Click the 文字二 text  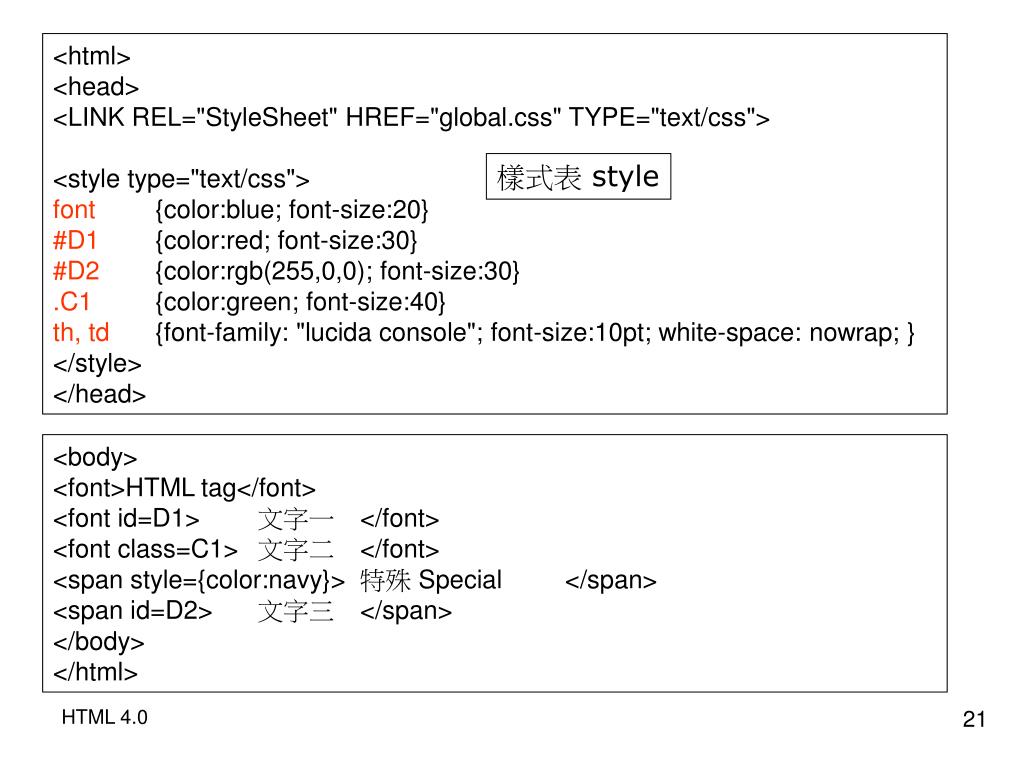click(296, 550)
